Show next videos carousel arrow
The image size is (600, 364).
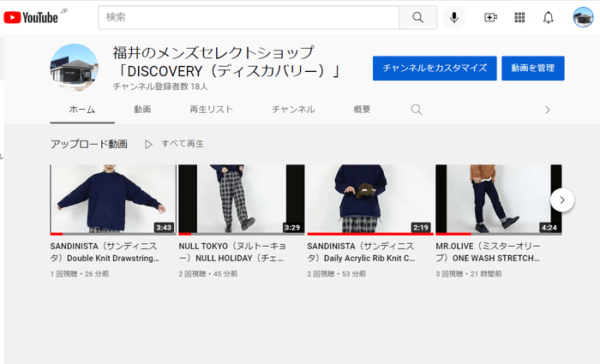click(562, 200)
